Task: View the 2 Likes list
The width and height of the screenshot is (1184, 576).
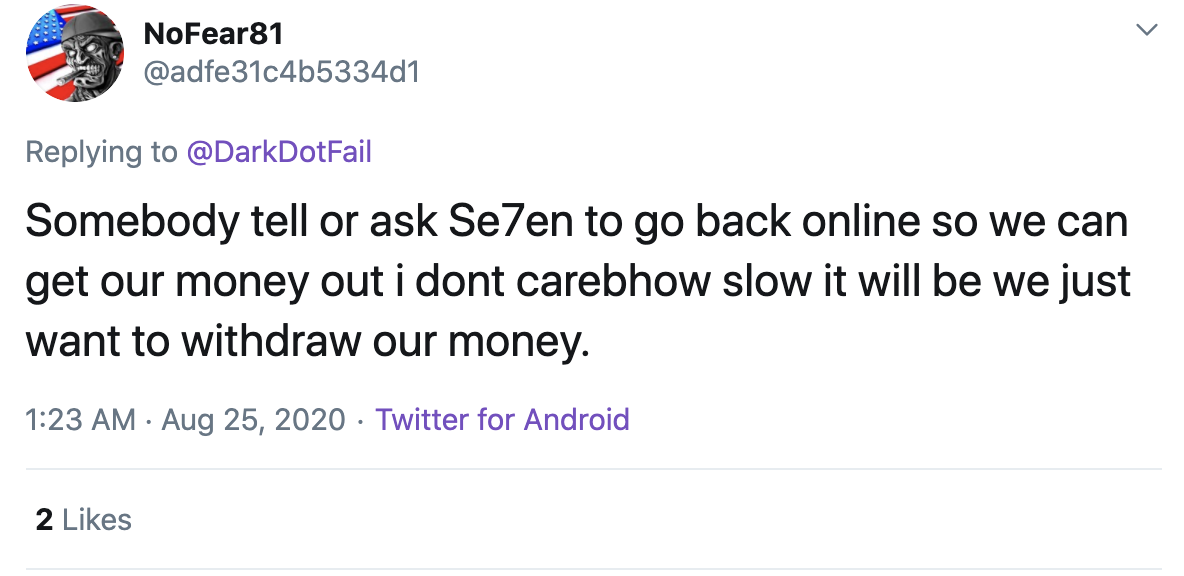Action: pos(84,520)
